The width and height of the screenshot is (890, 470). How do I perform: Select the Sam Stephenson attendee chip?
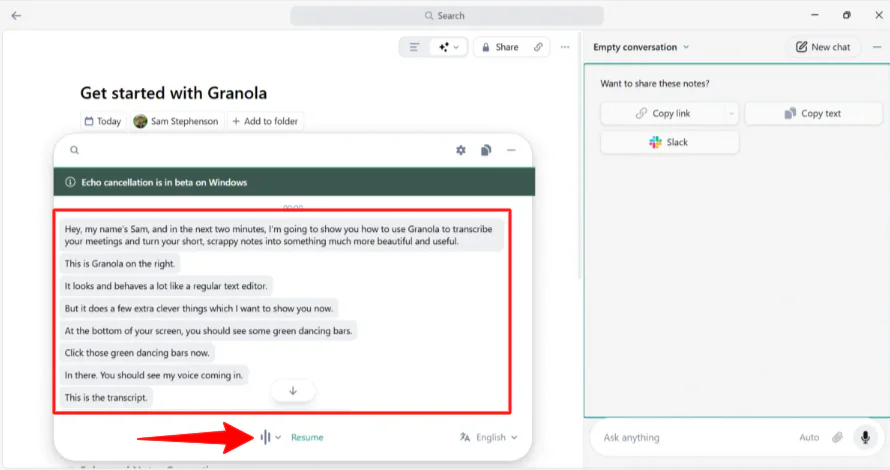pyautogui.click(x=177, y=121)
